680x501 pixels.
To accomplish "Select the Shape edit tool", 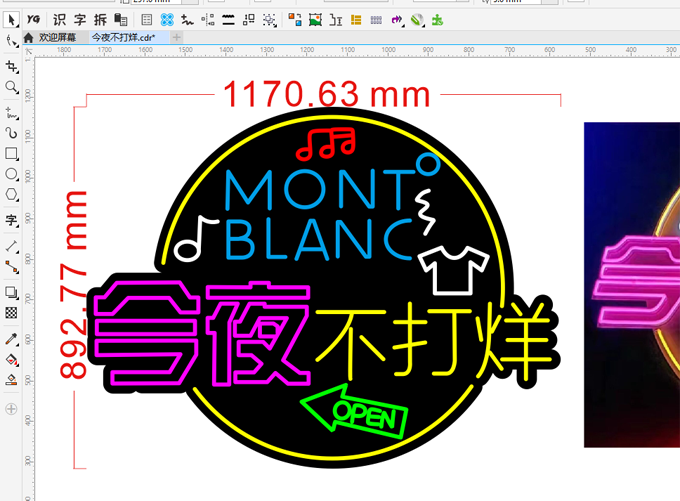I will pyautogui.click(x=11, y=41).
